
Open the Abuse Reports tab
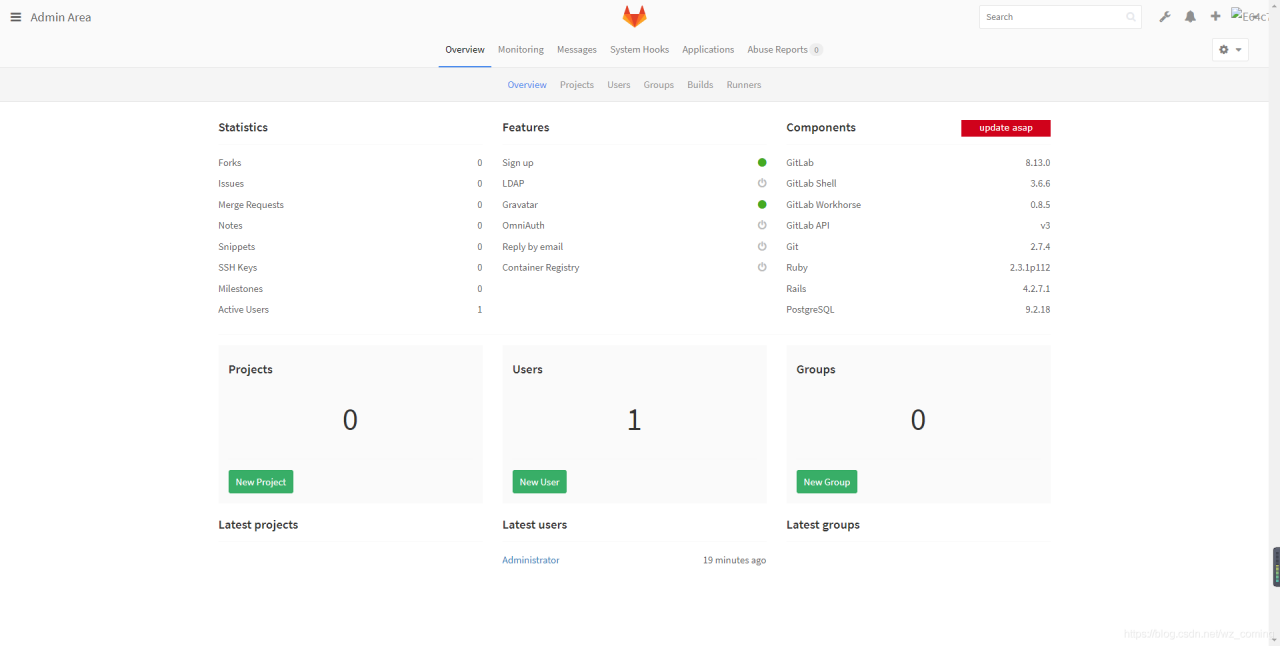[x=785, y=49]
